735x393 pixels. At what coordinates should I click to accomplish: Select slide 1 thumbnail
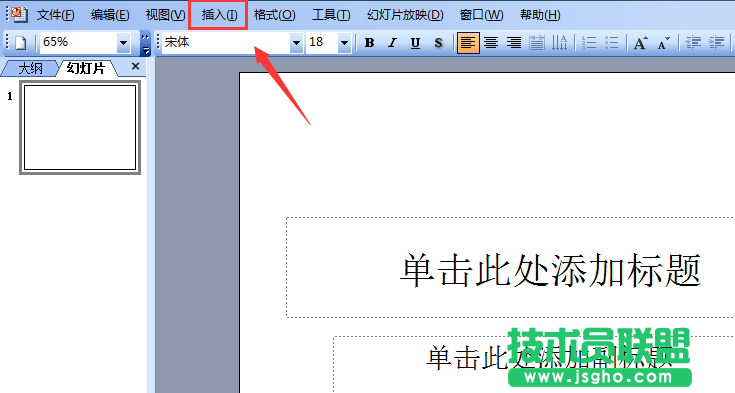tap(80, 128)
